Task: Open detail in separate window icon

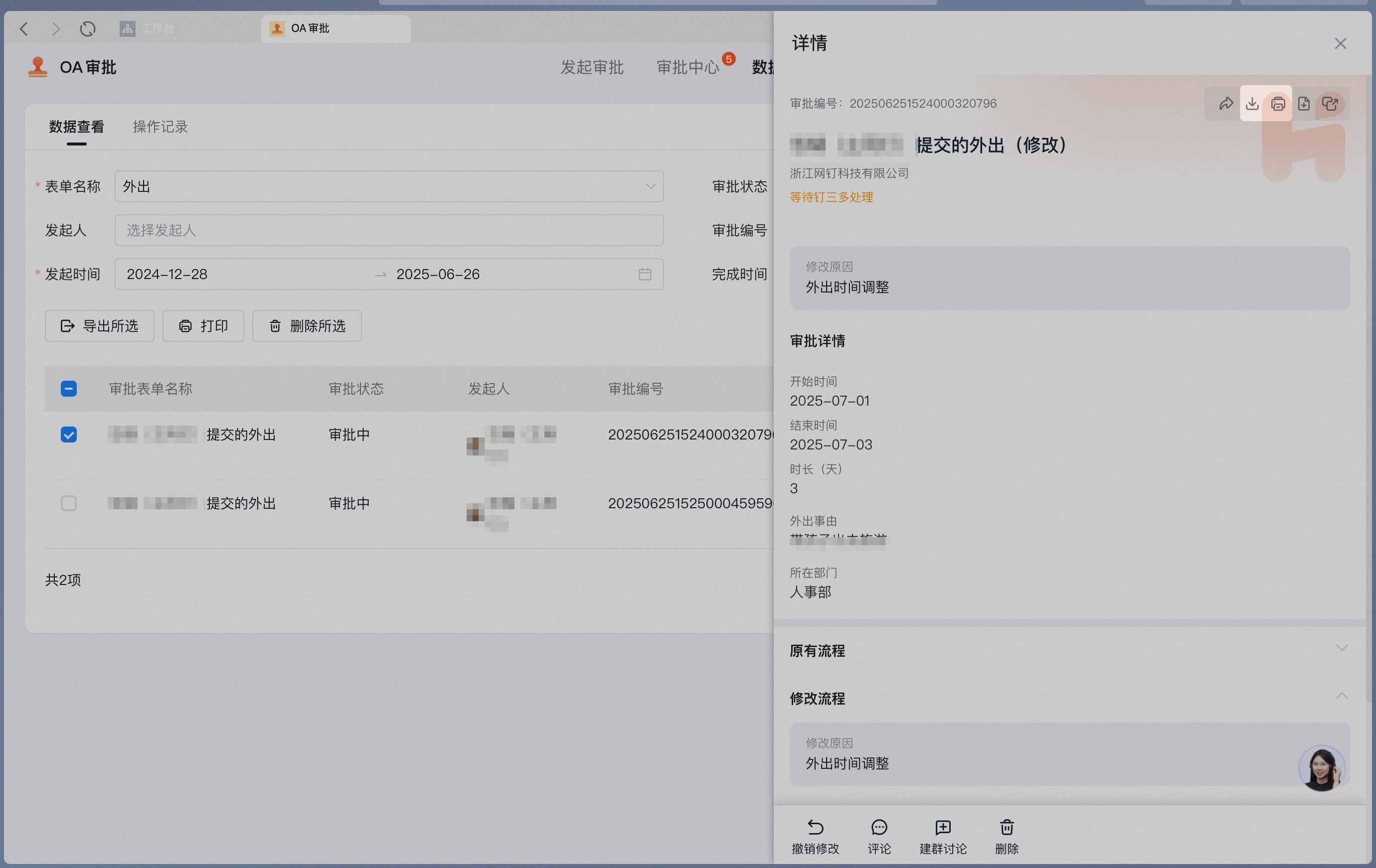Action: tap(1330, 103)
